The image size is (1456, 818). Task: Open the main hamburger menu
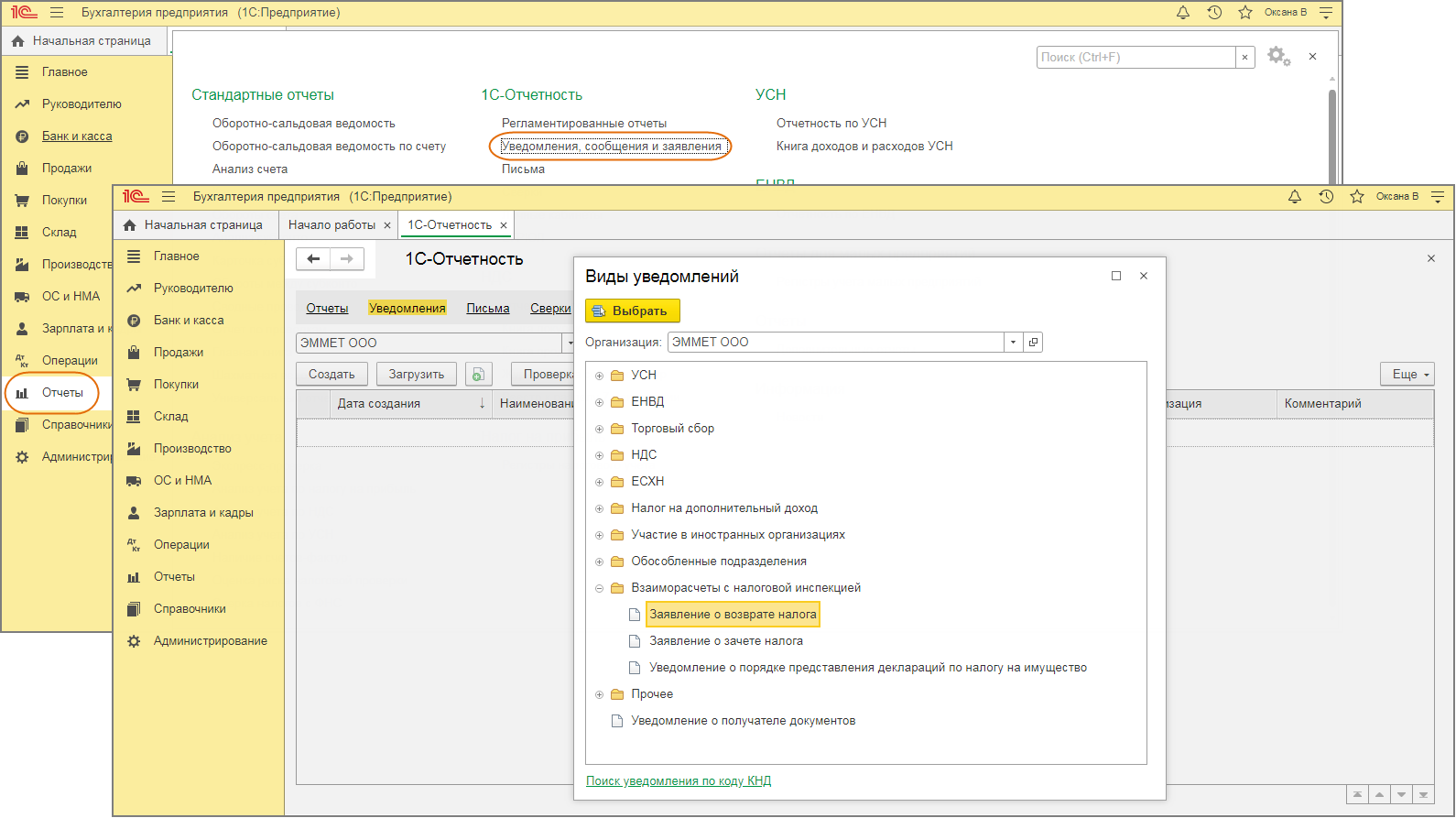(x=168, y=197)
